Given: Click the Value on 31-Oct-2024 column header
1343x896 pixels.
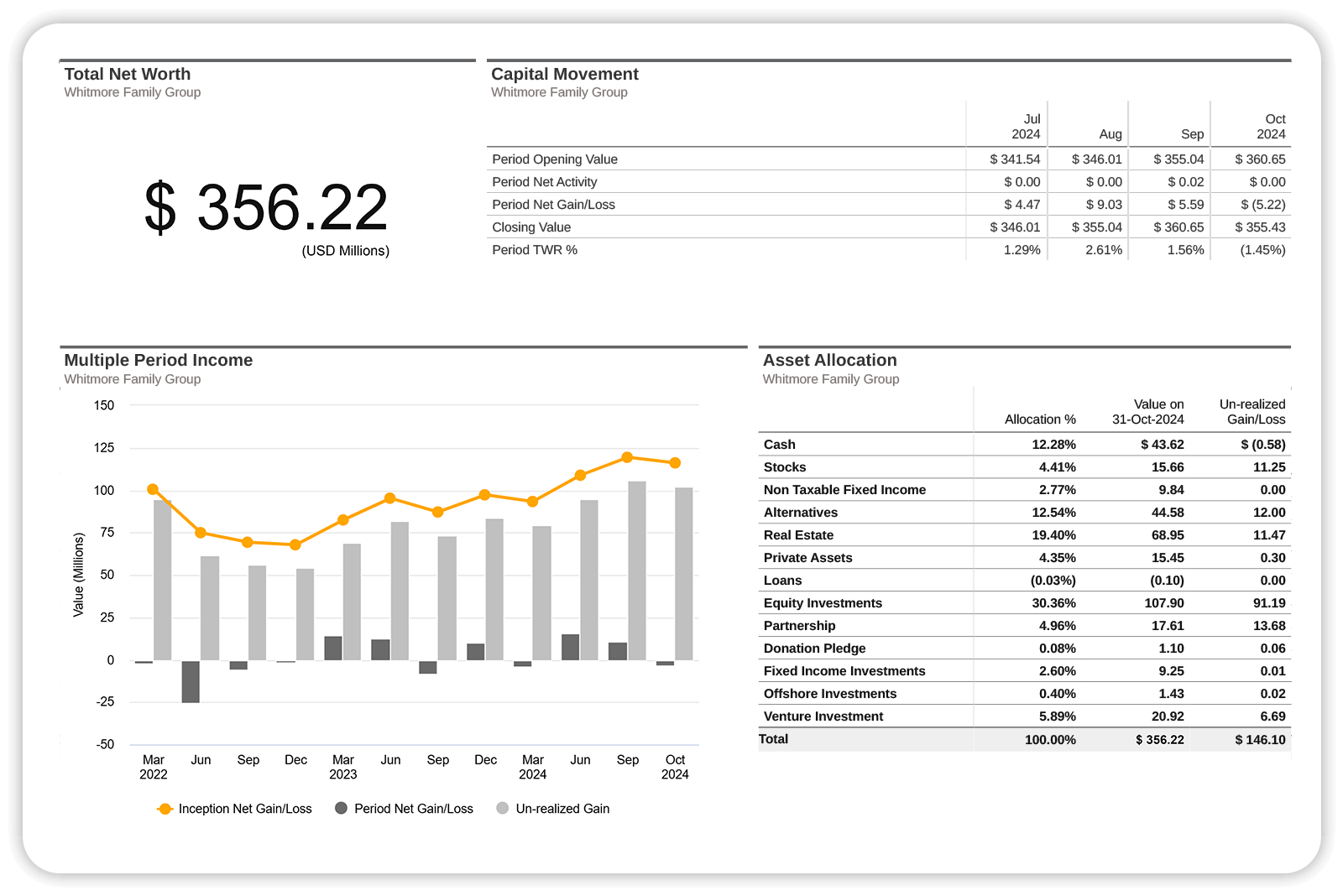Looking at the screenshot, I should point(1147,412).
